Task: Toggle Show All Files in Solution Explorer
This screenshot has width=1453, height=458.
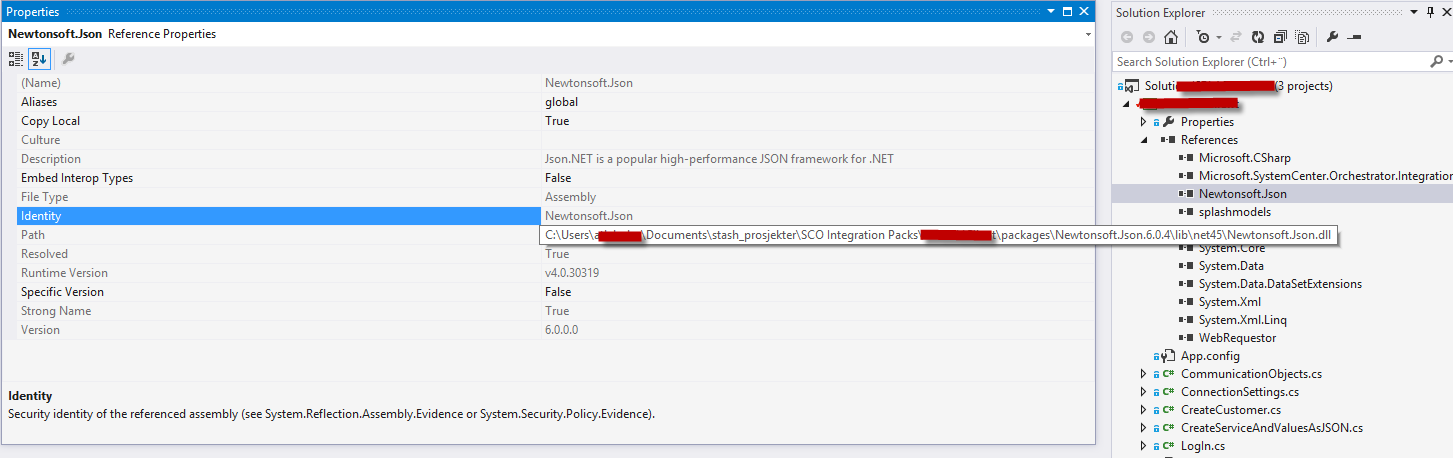Action: tap(1302, 37)
